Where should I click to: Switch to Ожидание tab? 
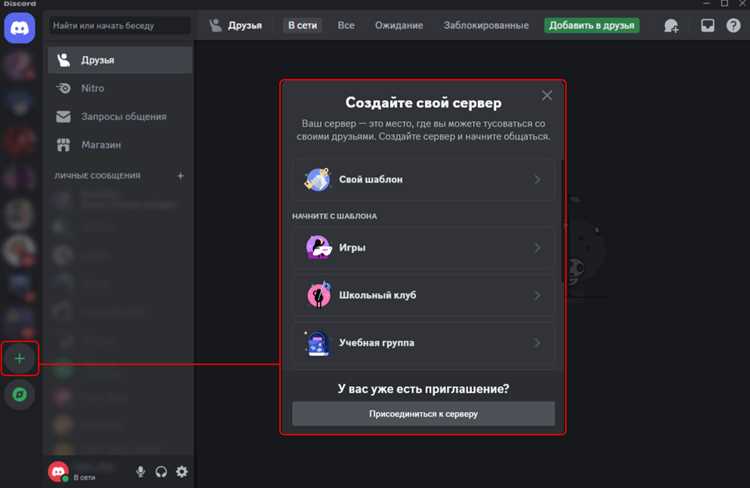(x=399, y=25)
